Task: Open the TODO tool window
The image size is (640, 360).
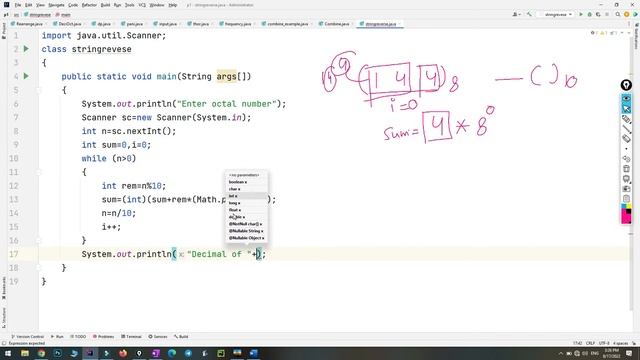Action: tap(78, 337)
